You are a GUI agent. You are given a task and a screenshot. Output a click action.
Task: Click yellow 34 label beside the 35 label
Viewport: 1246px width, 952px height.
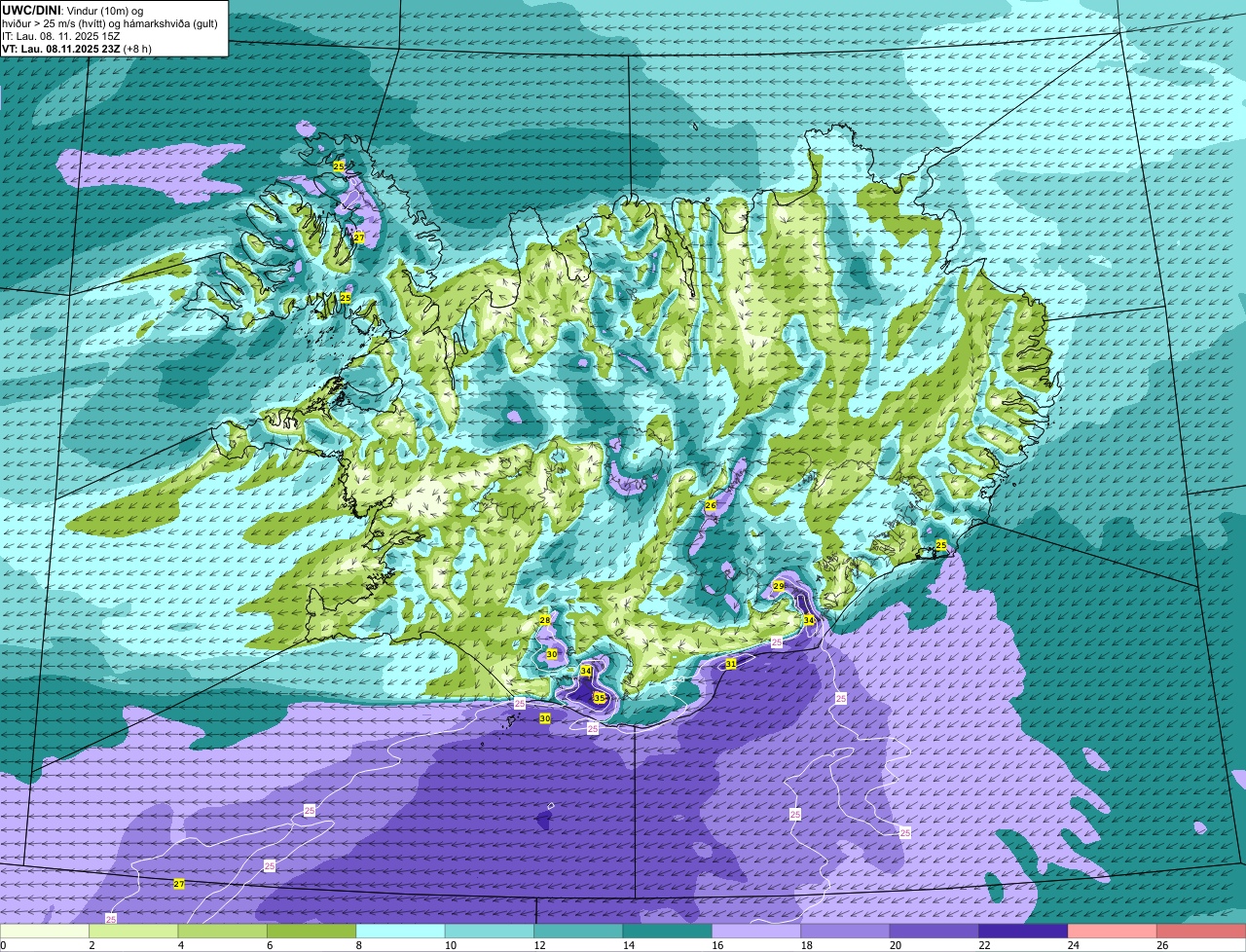click(586, 671)
